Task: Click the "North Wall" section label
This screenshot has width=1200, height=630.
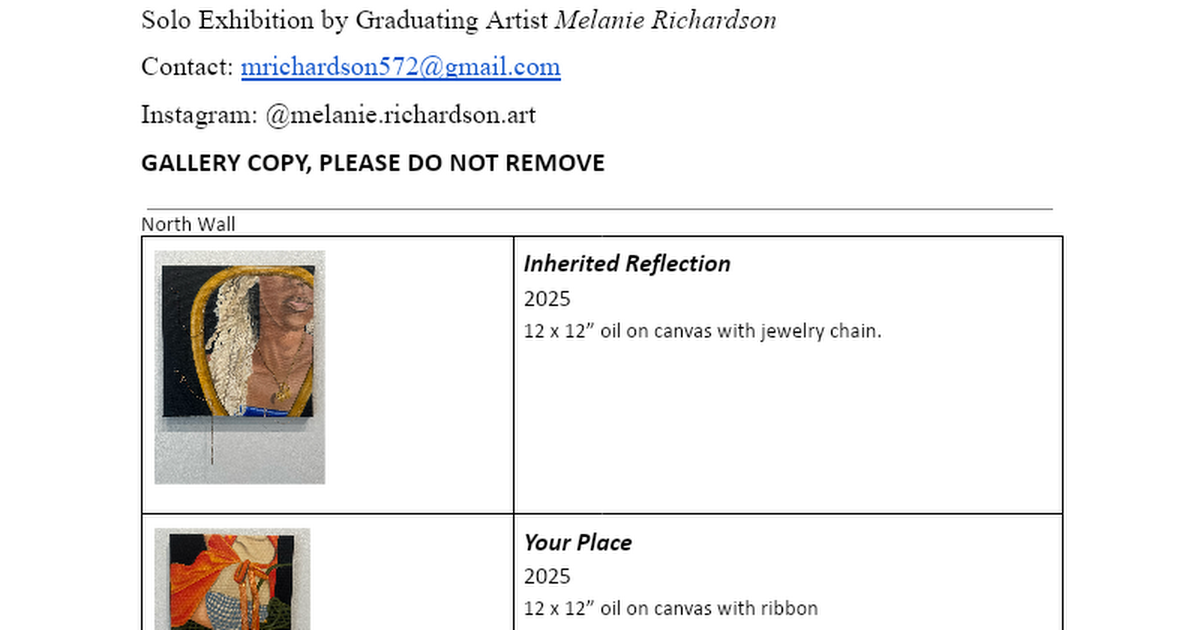Action: tap(188, 224)
